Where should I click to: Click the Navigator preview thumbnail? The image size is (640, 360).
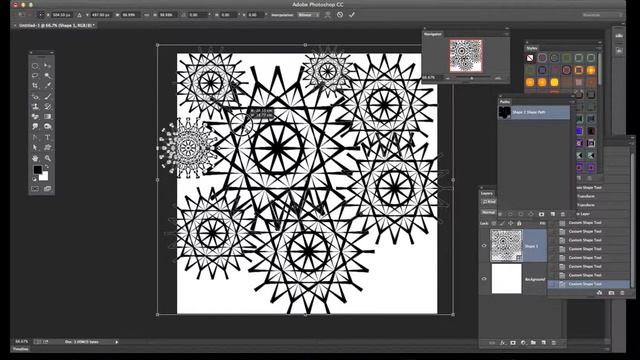[x=466, y=56]
